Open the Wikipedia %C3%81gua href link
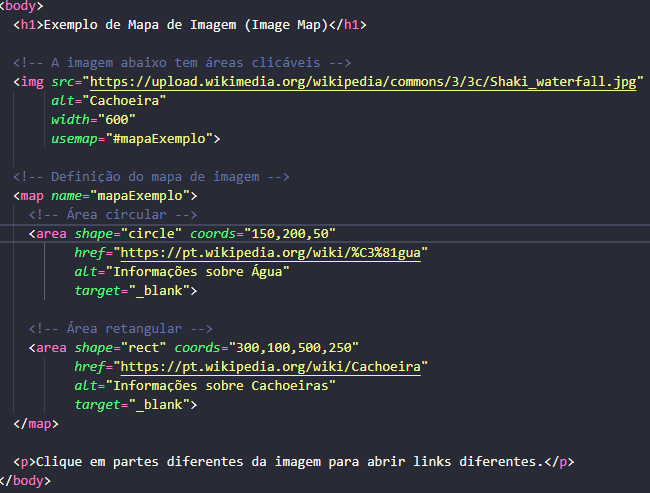650x493 pixels. point(268,253)
